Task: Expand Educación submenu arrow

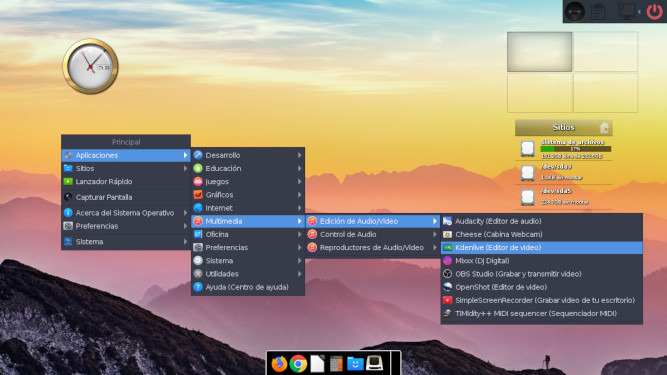Action: point(299,168)
